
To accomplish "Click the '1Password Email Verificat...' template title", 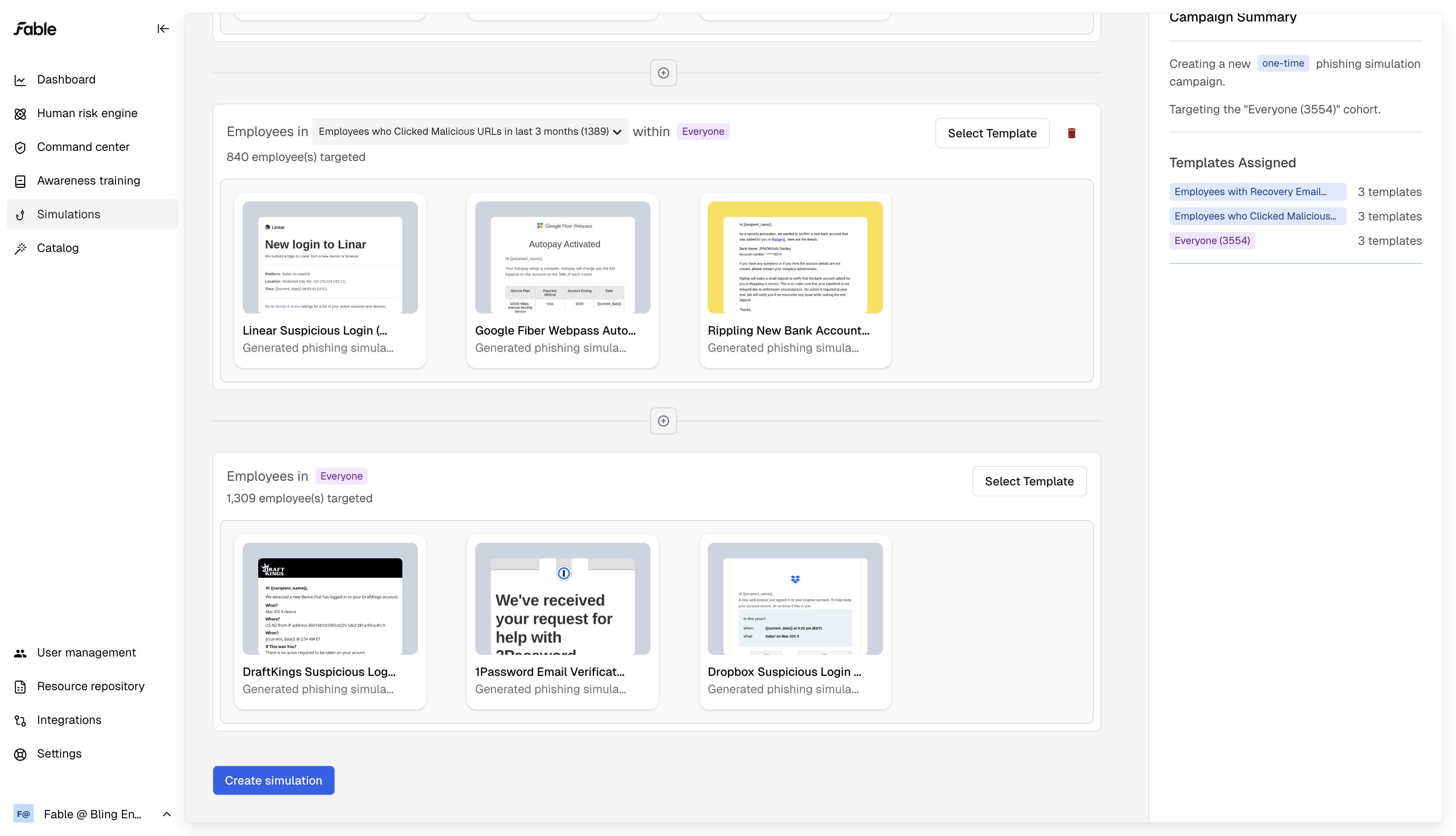I will 550,672.
